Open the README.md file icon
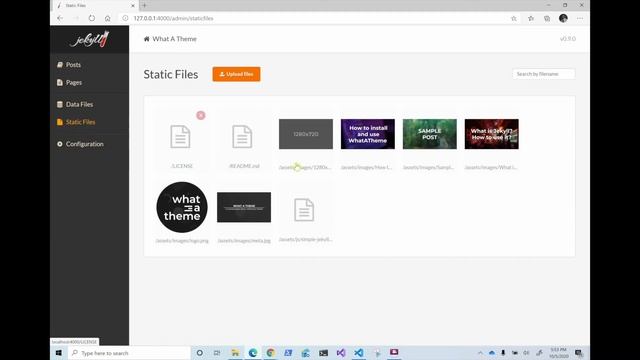This screenshot has width=640, height=360. pos(242,136)
